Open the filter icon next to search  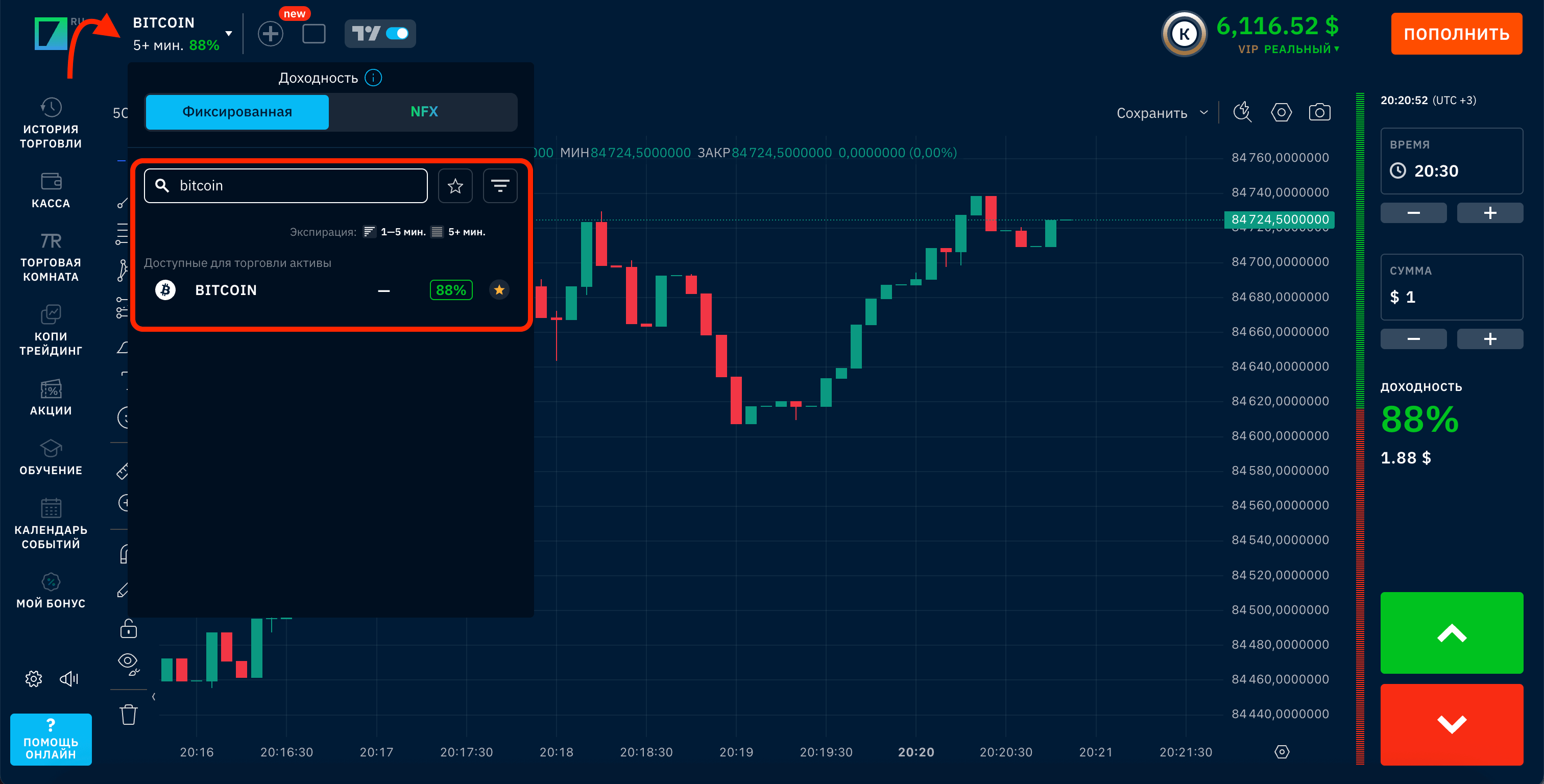click(x=500, y=186)
